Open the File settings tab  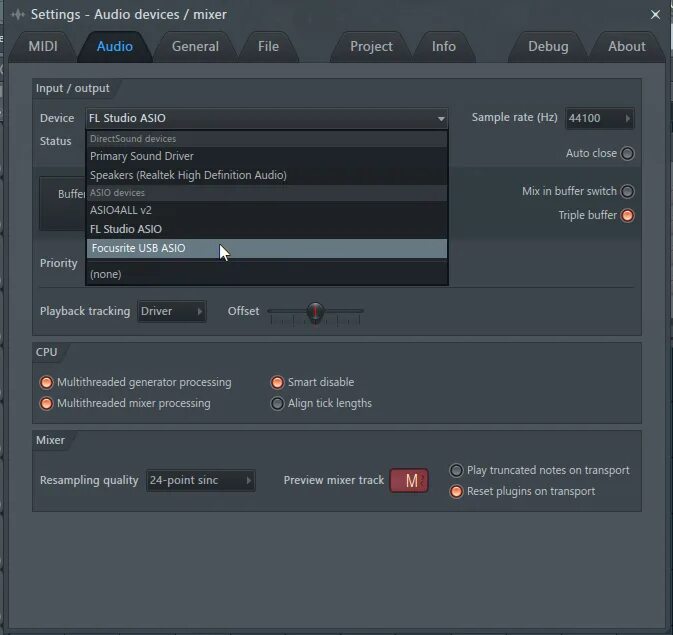268,46
